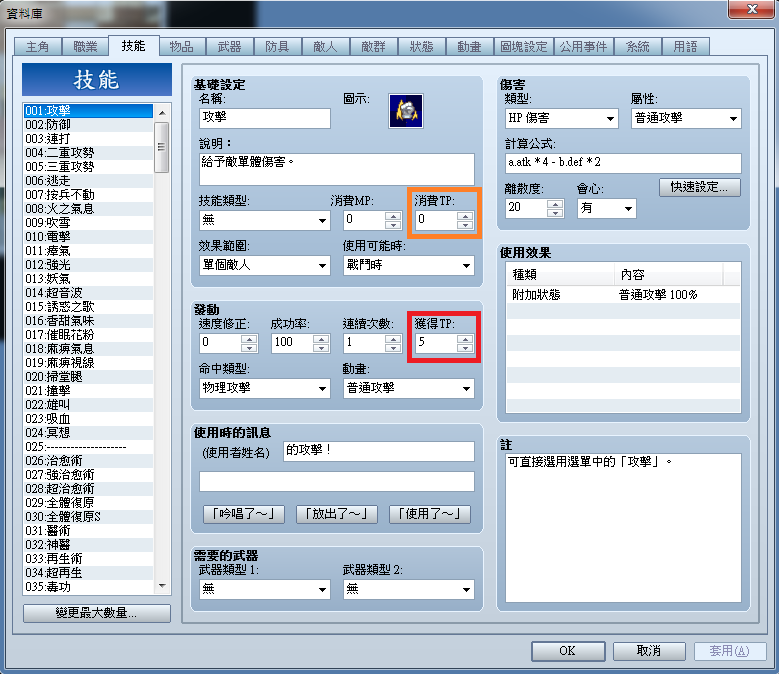Open the 防具 tab
The image size is (779, 674).
pos(277,47)
